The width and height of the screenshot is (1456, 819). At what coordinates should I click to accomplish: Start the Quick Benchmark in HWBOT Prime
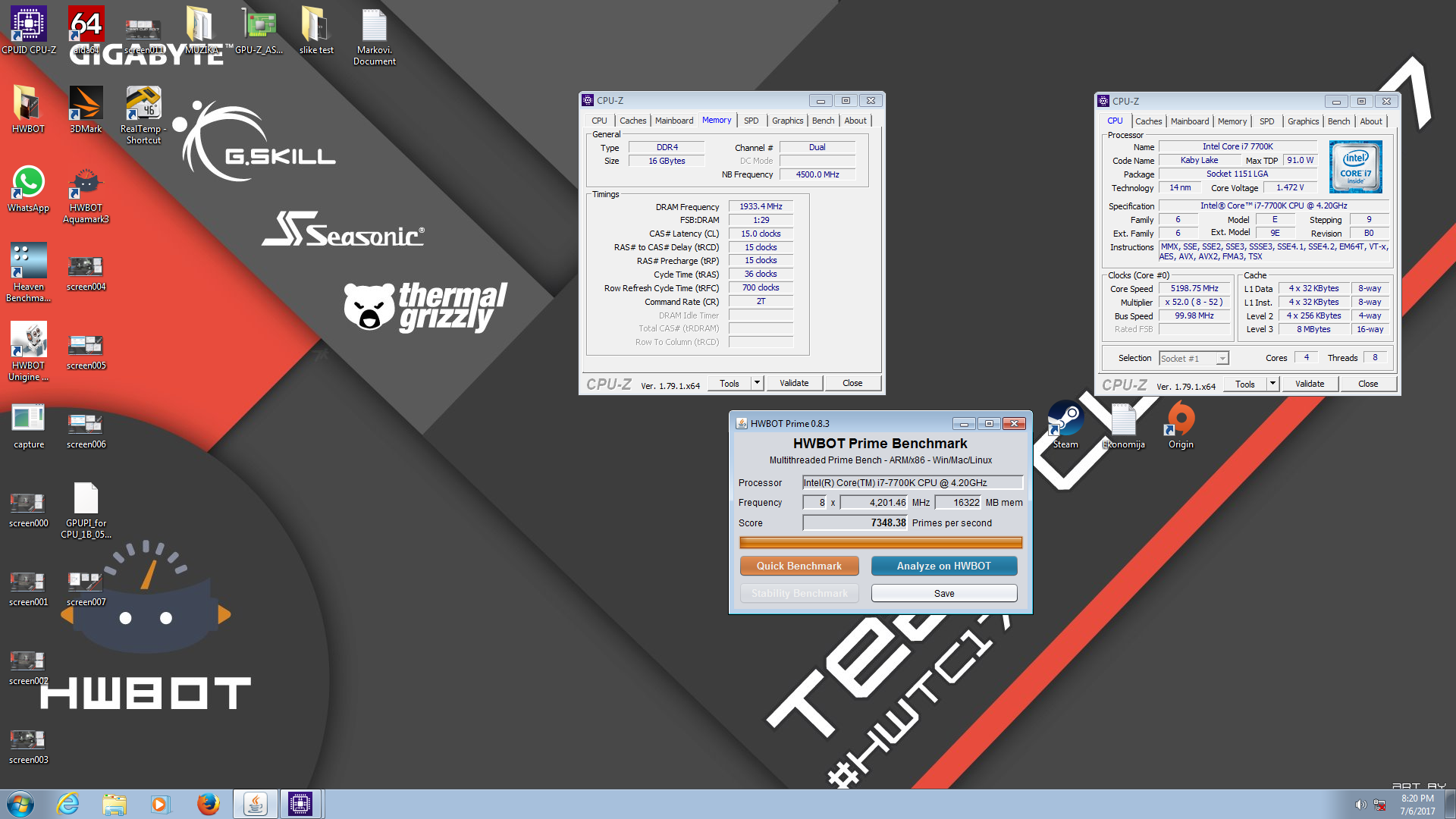pos(799,566)
